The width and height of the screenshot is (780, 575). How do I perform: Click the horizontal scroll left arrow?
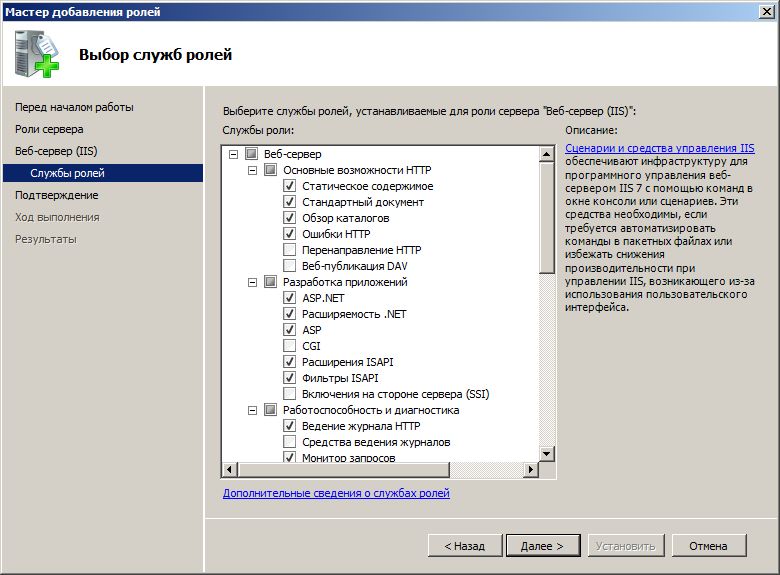pos(229,469)
